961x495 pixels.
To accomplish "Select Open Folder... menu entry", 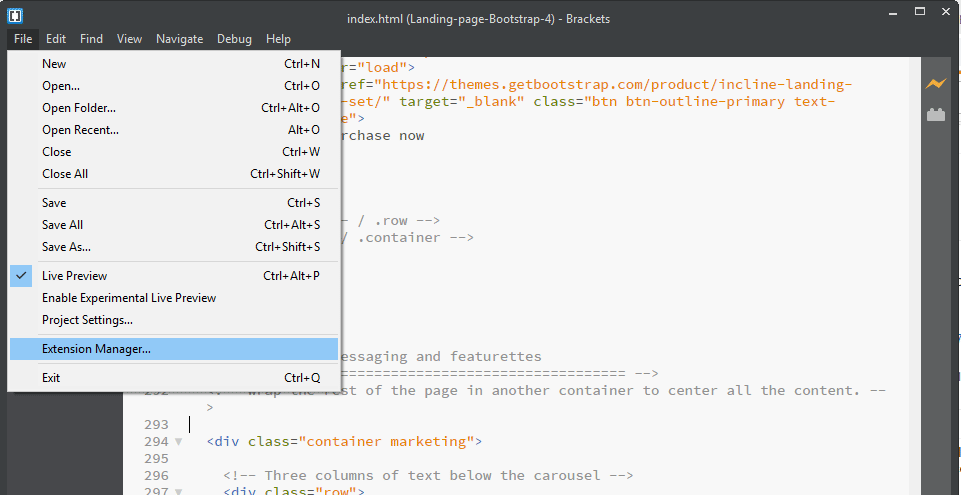I will 175,108.
